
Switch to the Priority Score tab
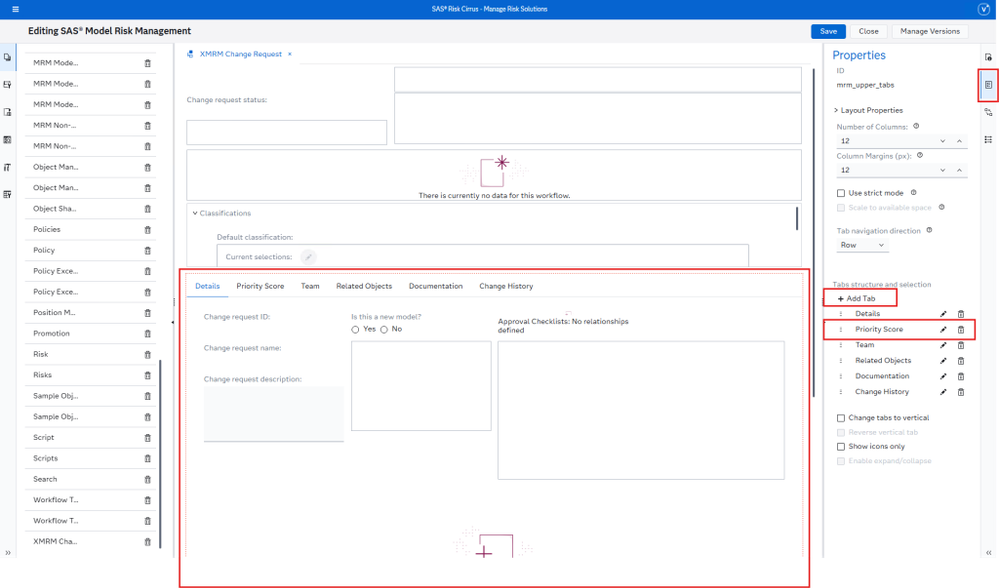[x=260, y=286]
